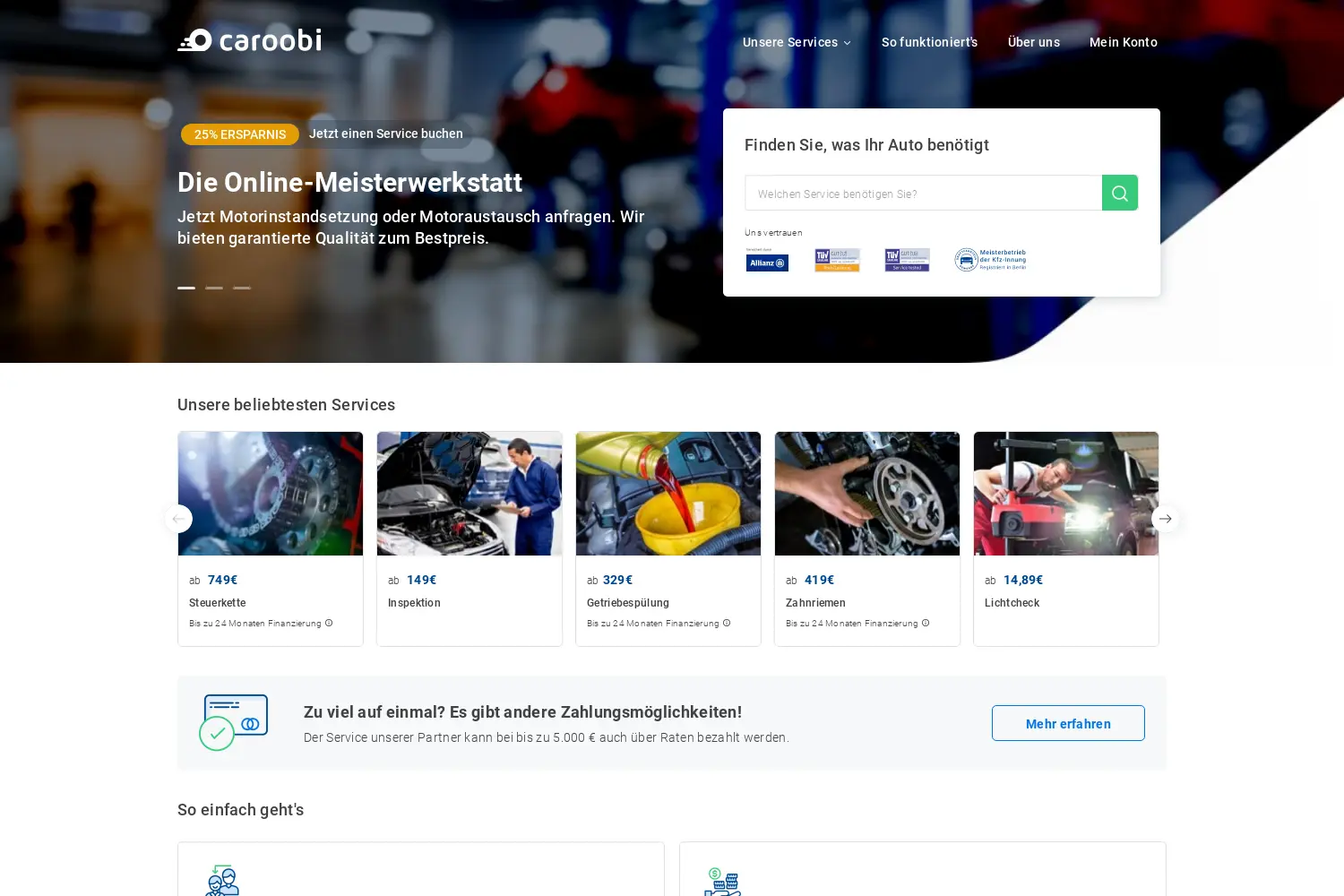Open the Getriebespülung service card image

pos(668,494)
